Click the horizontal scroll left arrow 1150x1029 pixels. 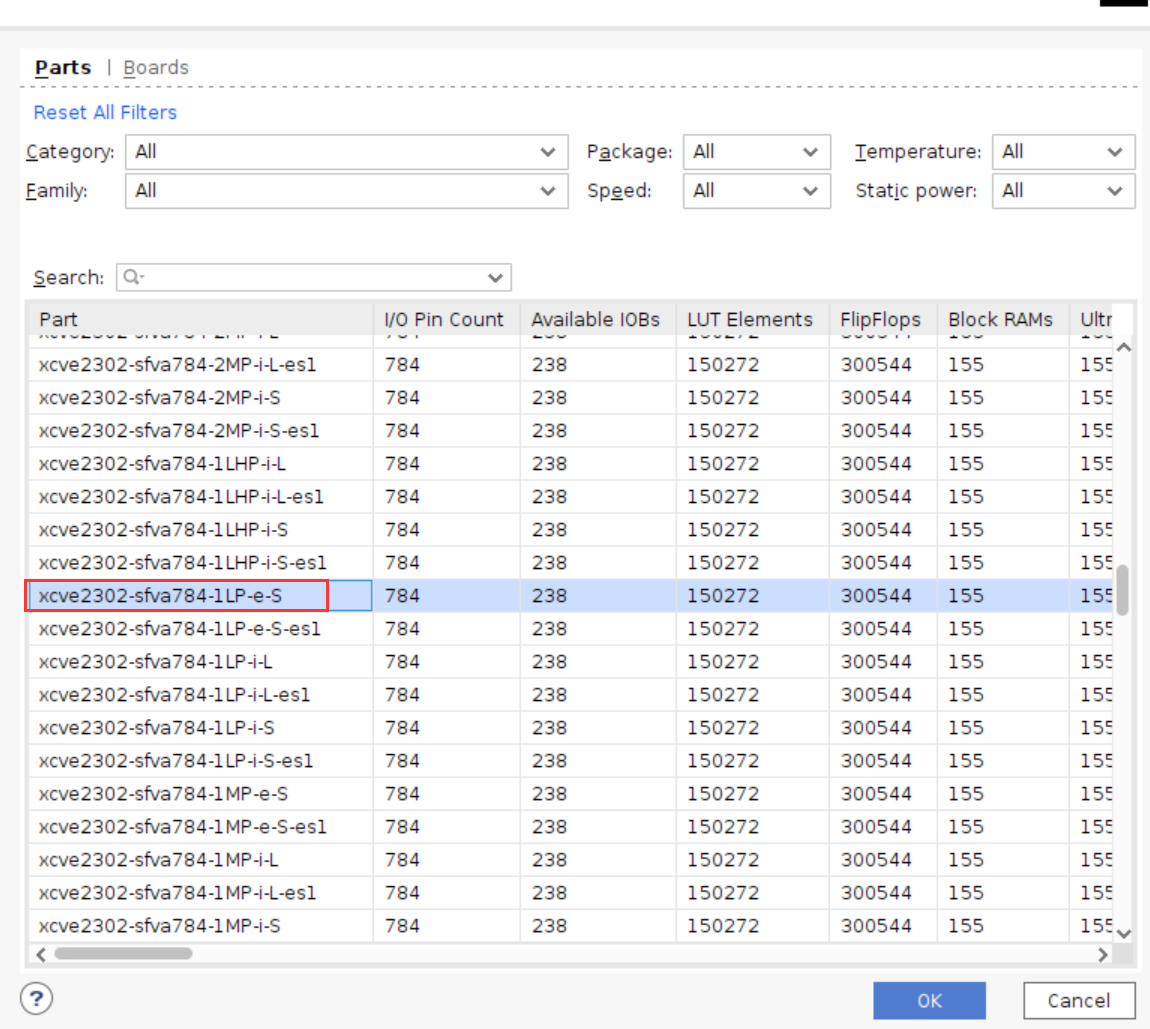(x=41, y=953)
